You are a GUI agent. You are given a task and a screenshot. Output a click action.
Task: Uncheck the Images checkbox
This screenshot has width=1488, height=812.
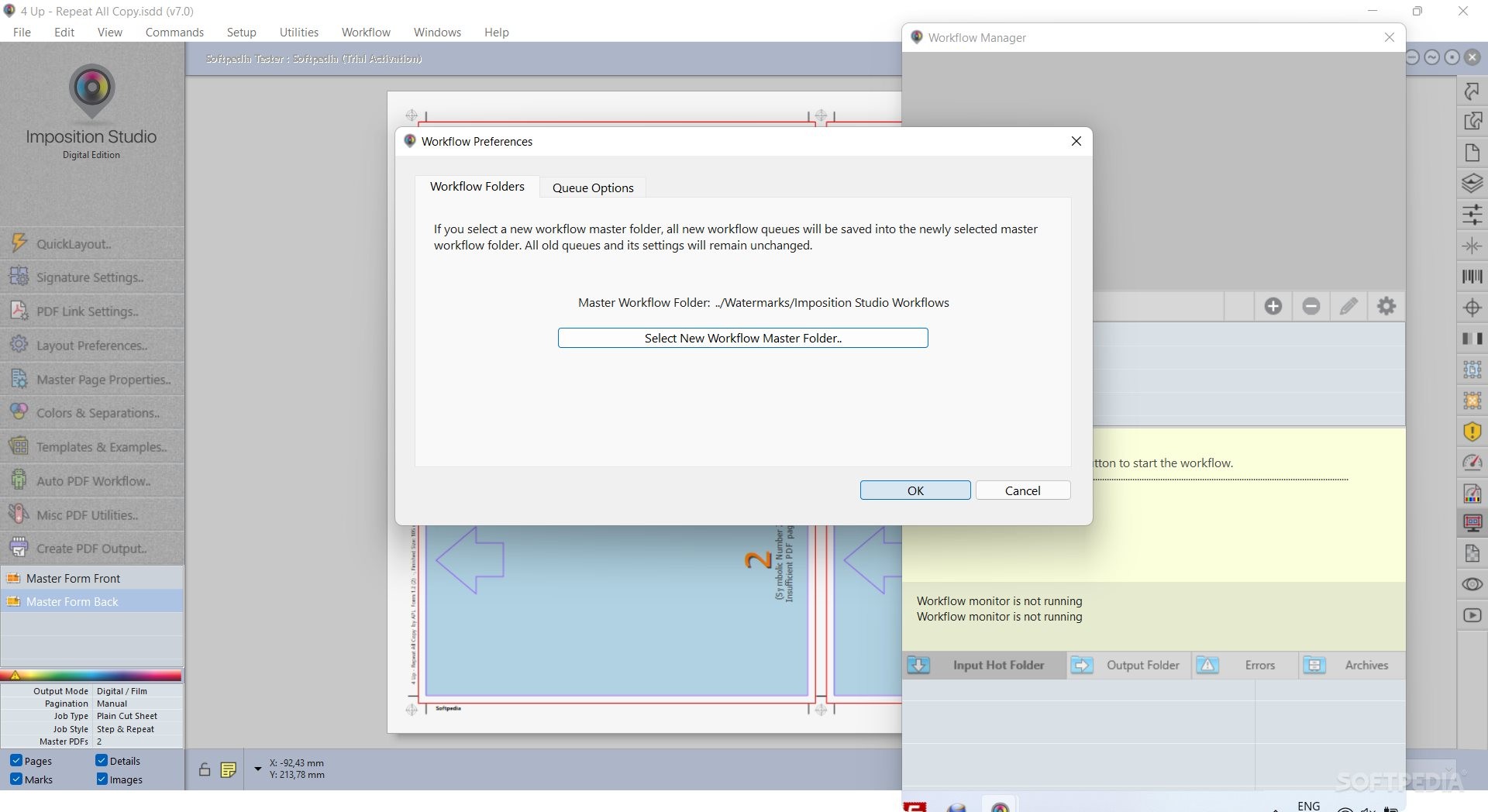pyautogui.click(x=102, y=779)
